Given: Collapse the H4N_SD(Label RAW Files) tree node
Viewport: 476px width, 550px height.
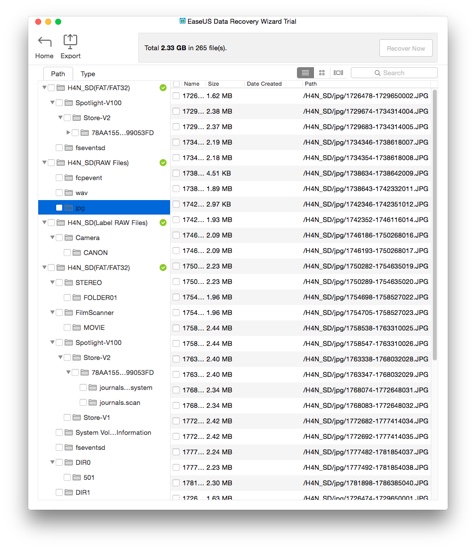Looking at the screenshot, I should click(44, 222).
